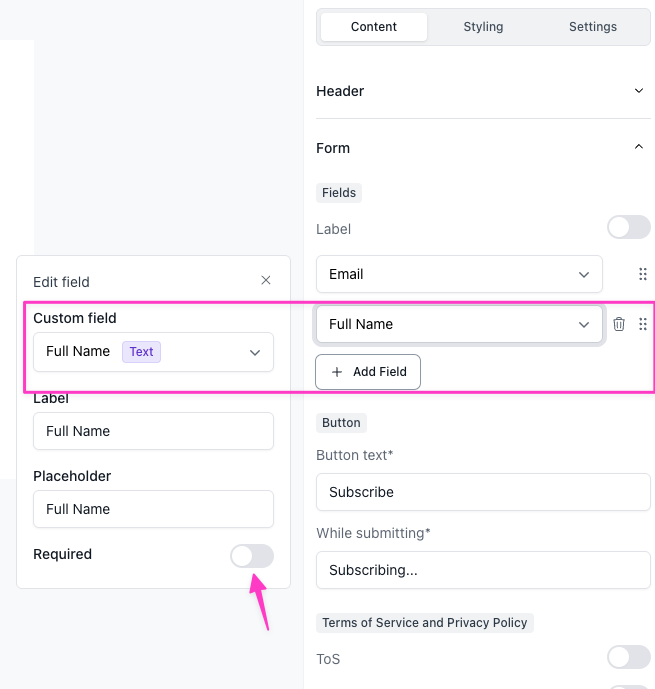Click the Label input in Edit field

tap(153, 431)
